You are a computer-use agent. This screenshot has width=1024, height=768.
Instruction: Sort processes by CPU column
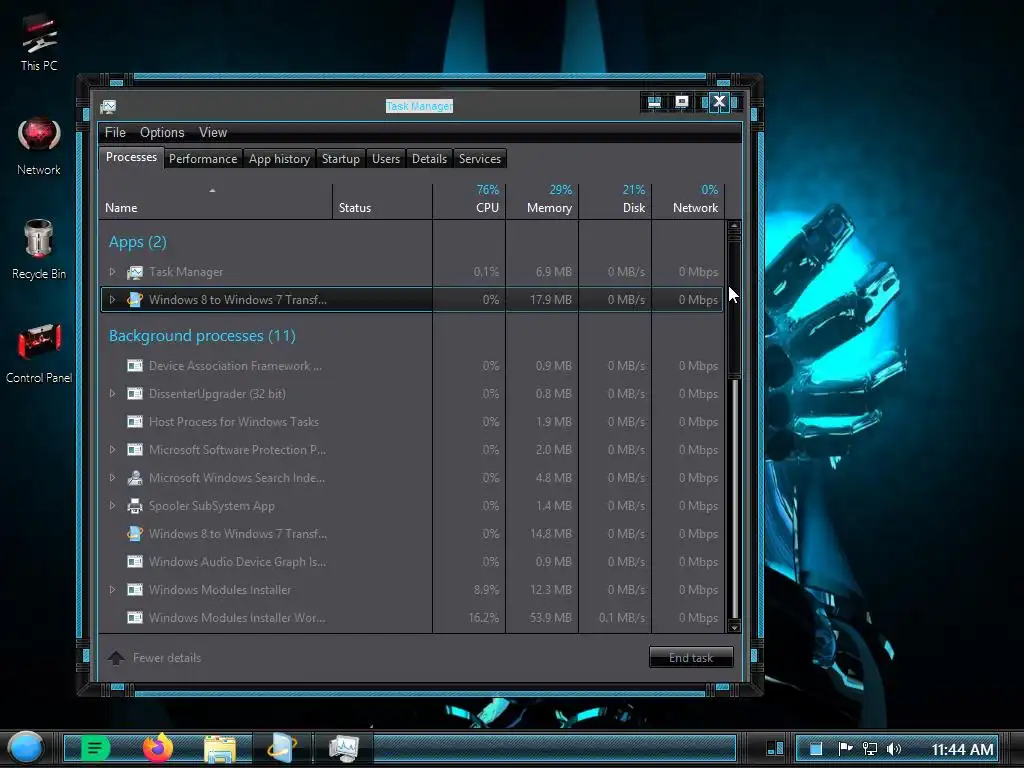click(469, 201)
